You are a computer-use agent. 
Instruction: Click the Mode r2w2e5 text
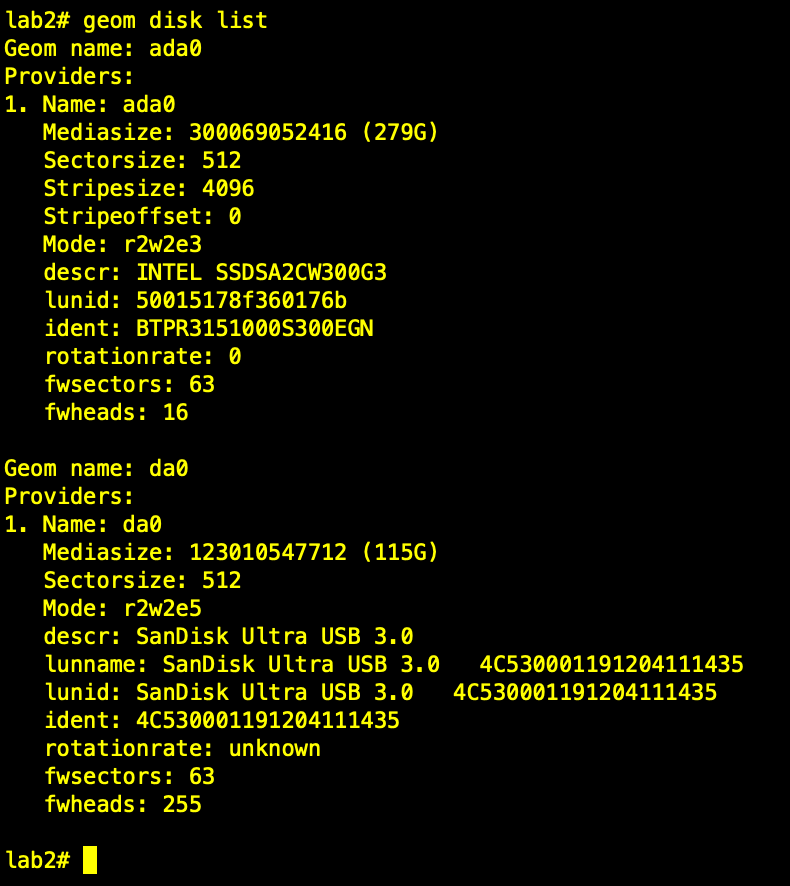tap(122, 609)
